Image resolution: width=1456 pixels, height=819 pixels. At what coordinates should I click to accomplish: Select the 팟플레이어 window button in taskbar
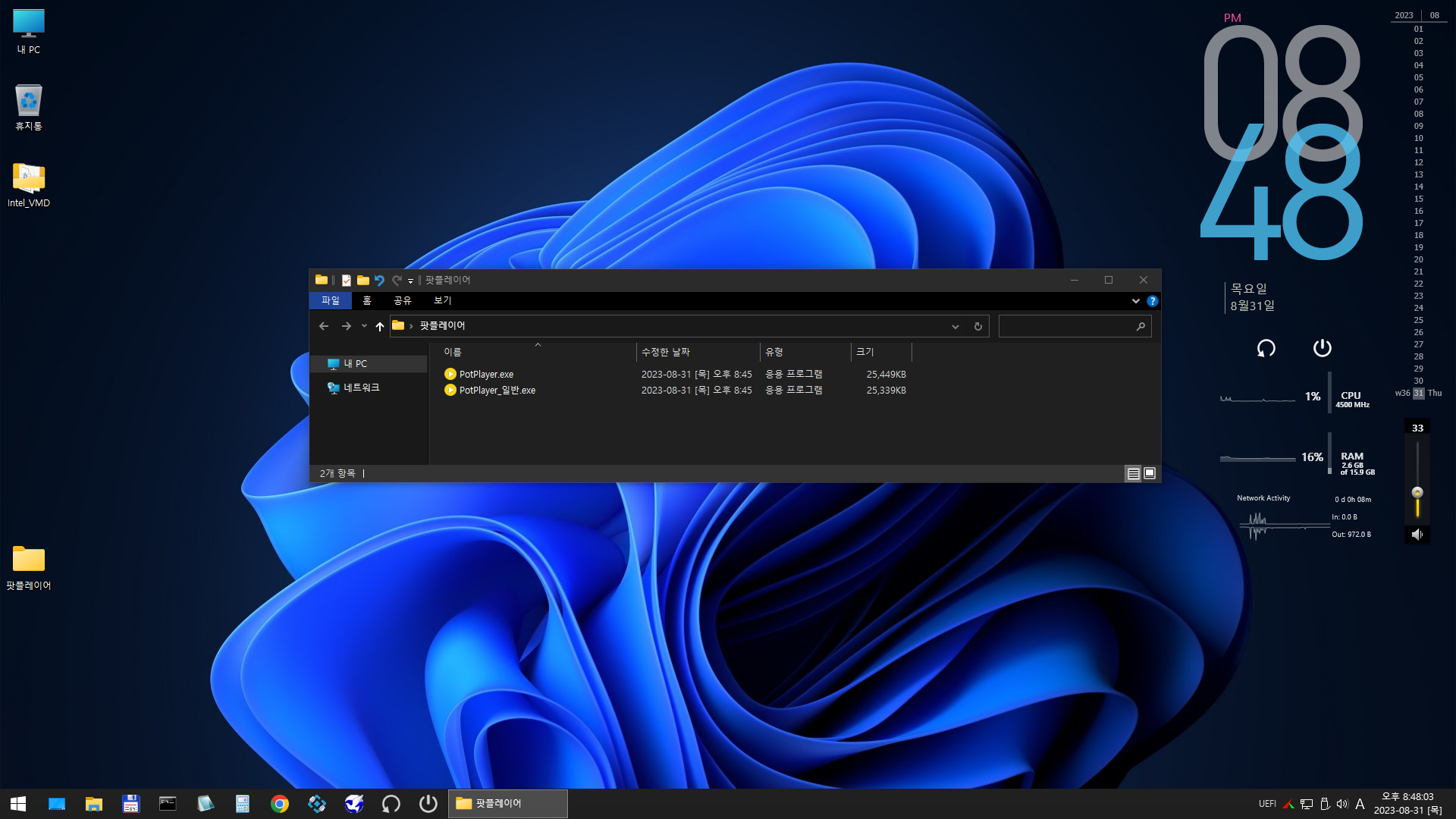click(x=508, y=804)
